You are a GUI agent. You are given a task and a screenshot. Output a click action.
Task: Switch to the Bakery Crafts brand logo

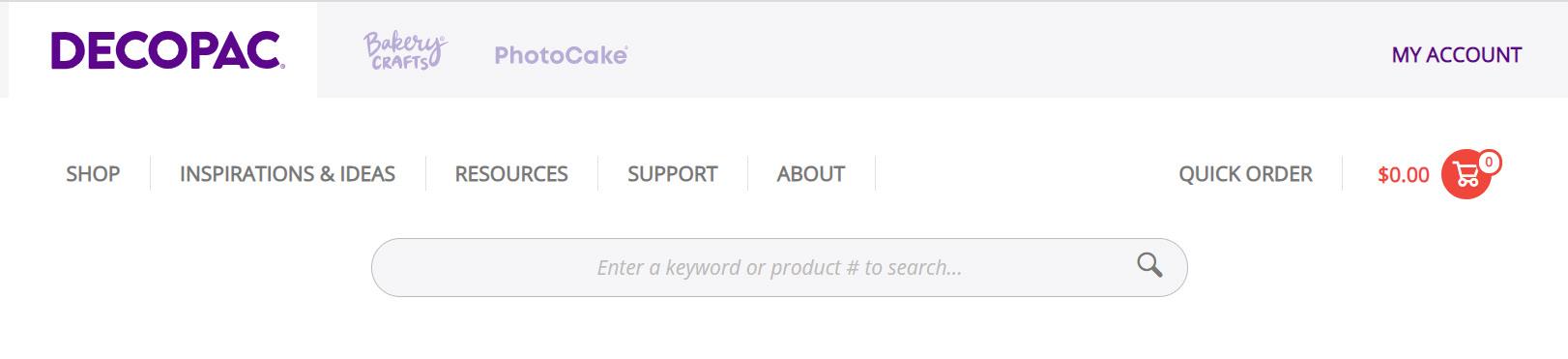click(x=405, y=50)
